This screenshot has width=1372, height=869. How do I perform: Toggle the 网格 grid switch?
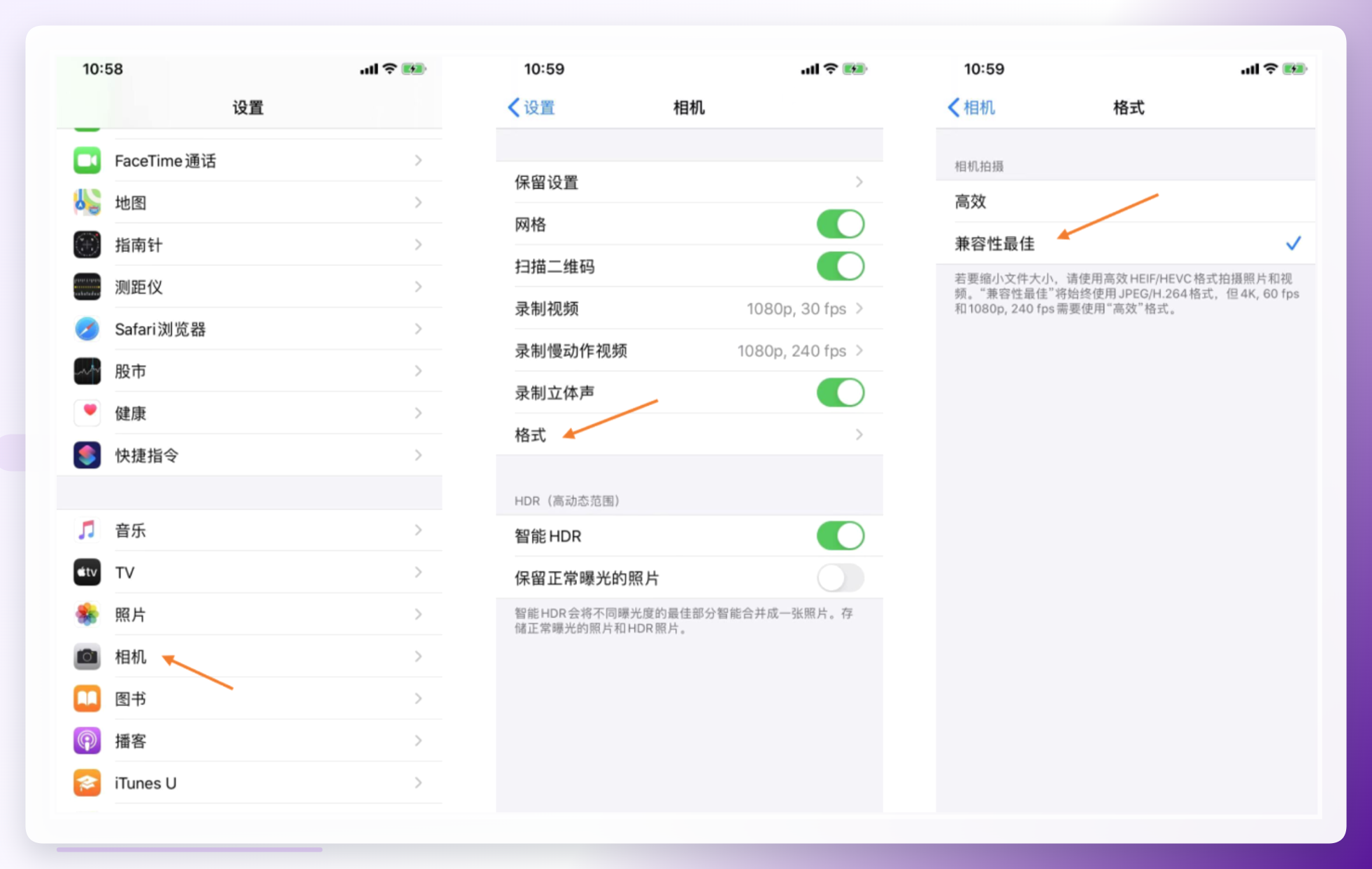[x=840, y=225]
